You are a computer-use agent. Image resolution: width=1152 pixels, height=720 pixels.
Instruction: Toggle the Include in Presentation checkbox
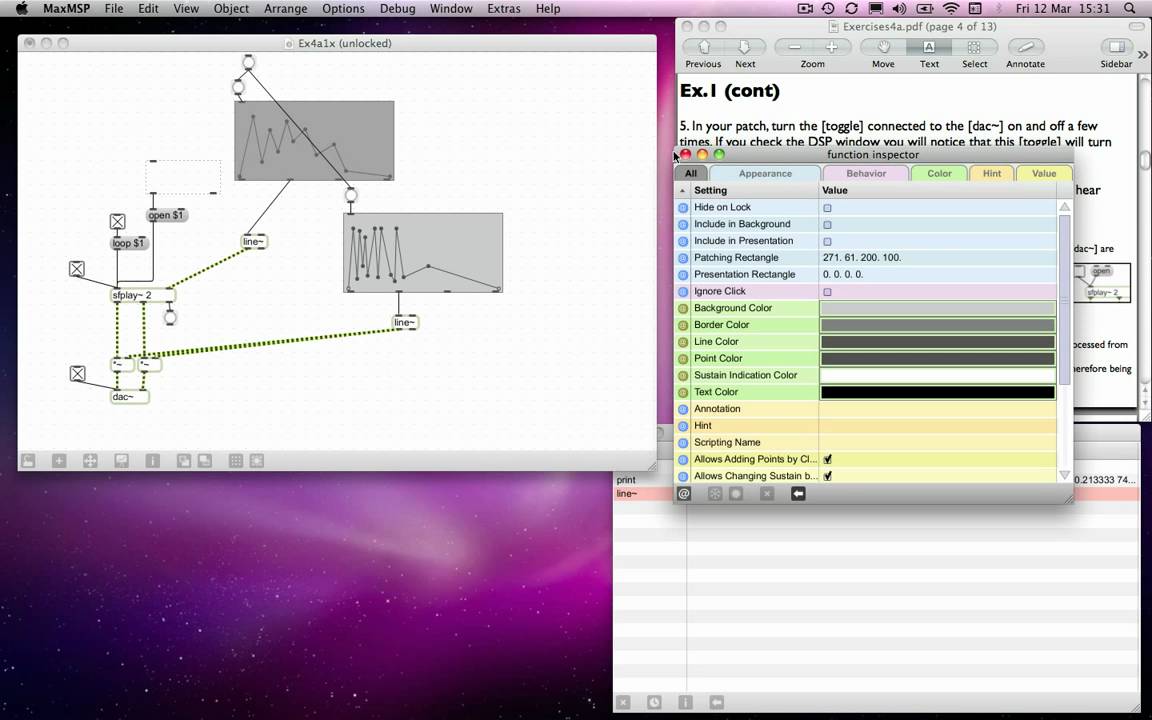827,242
